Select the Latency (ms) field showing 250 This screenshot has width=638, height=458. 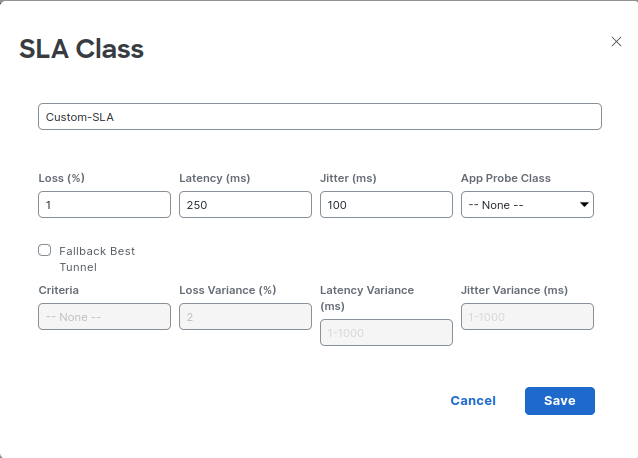245,205
